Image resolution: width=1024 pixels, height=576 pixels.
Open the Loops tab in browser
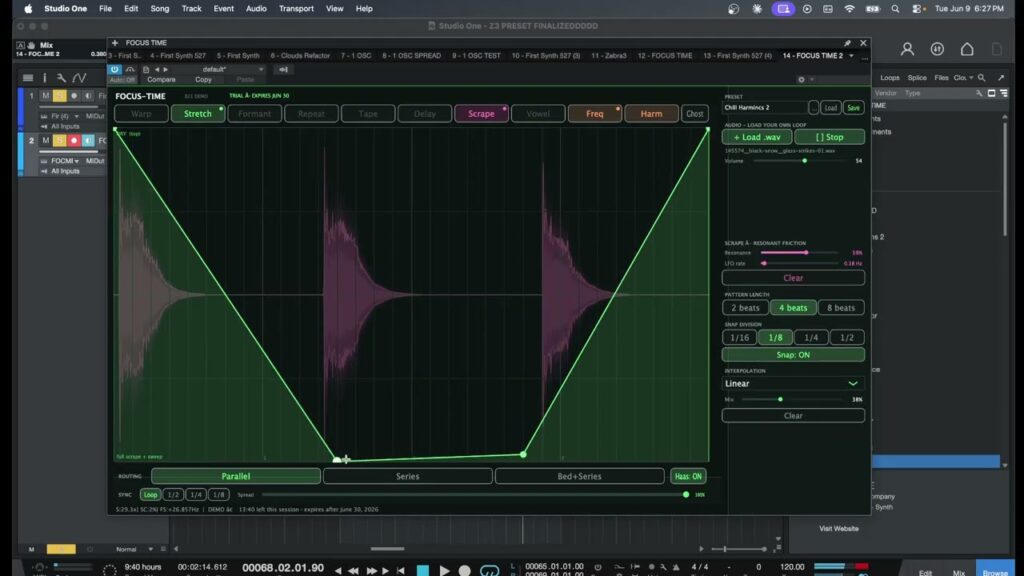tap(889, 78)
